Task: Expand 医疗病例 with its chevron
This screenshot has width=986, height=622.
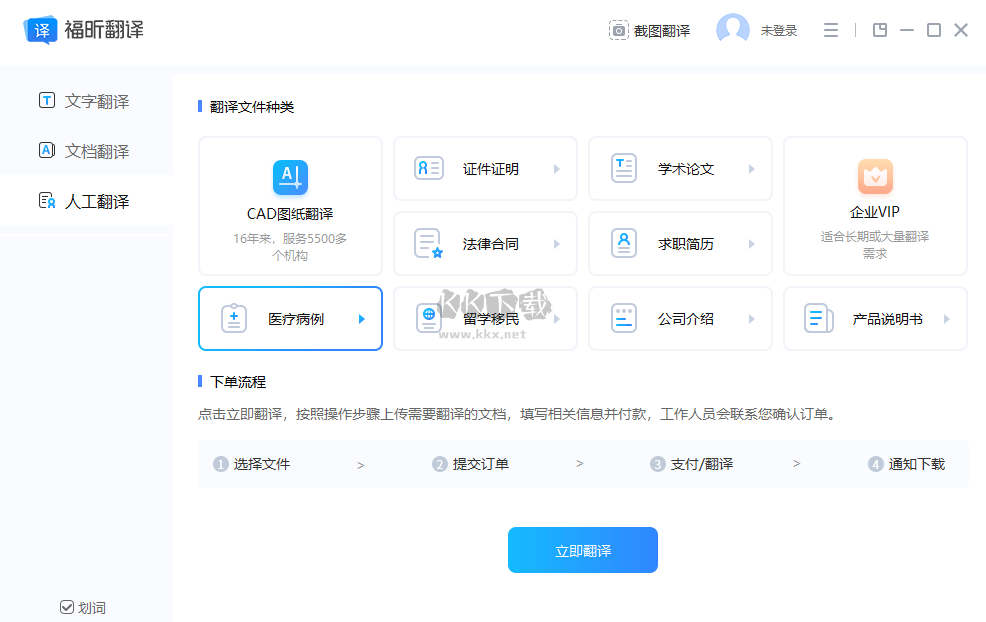Action: (364, 318)
